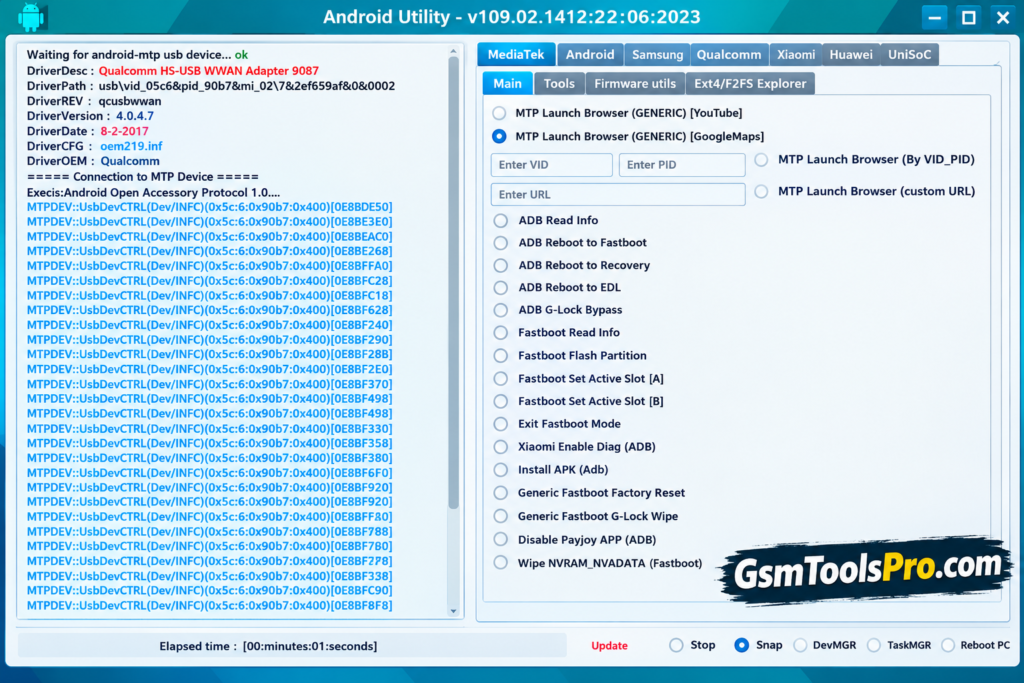Switch to the Android tab
1024x683 pixels.
click(x=590, y=55)
